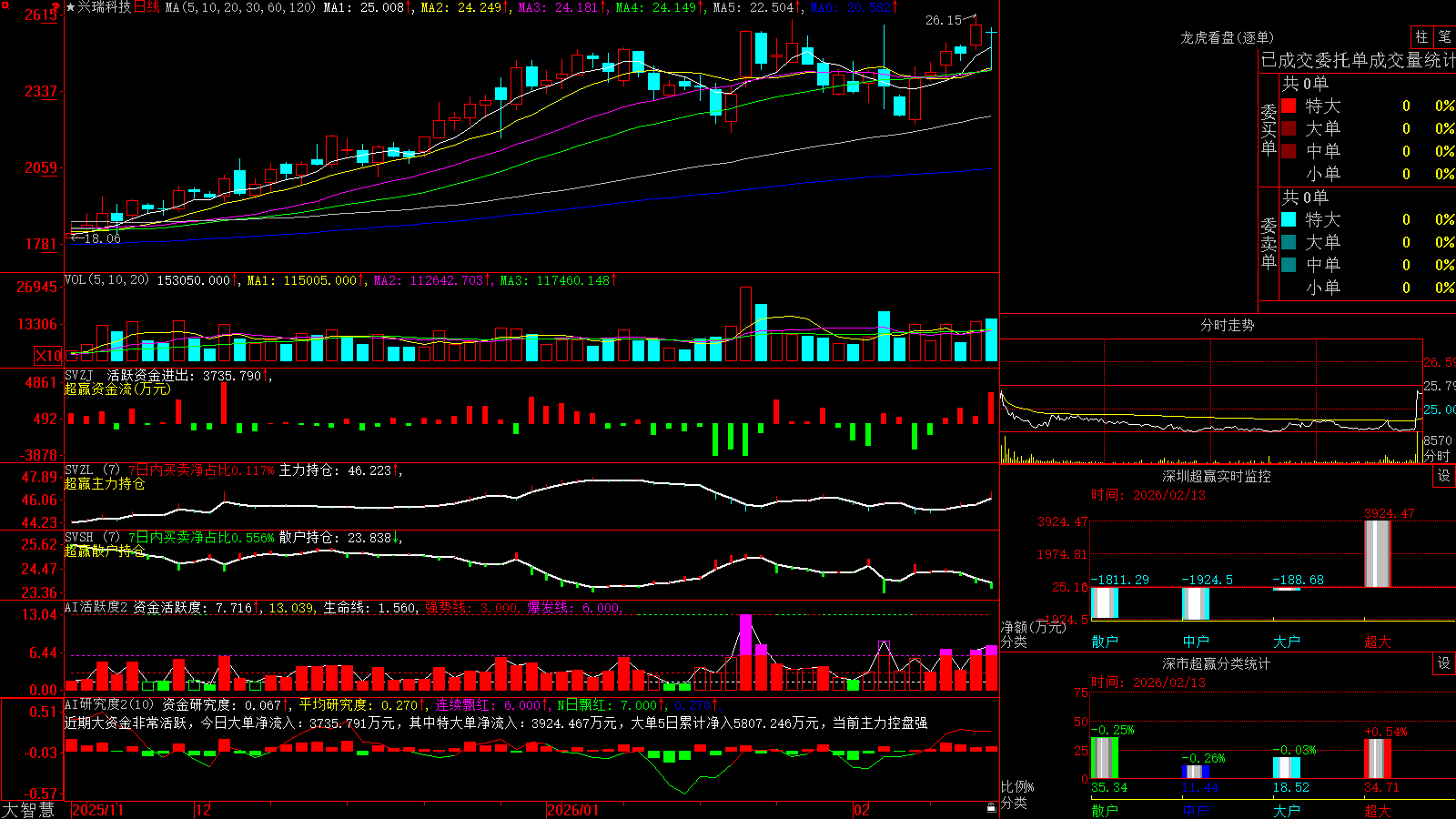Click the 中户 ratio bar labeled -0.26%

click(x=1196, y=772)
